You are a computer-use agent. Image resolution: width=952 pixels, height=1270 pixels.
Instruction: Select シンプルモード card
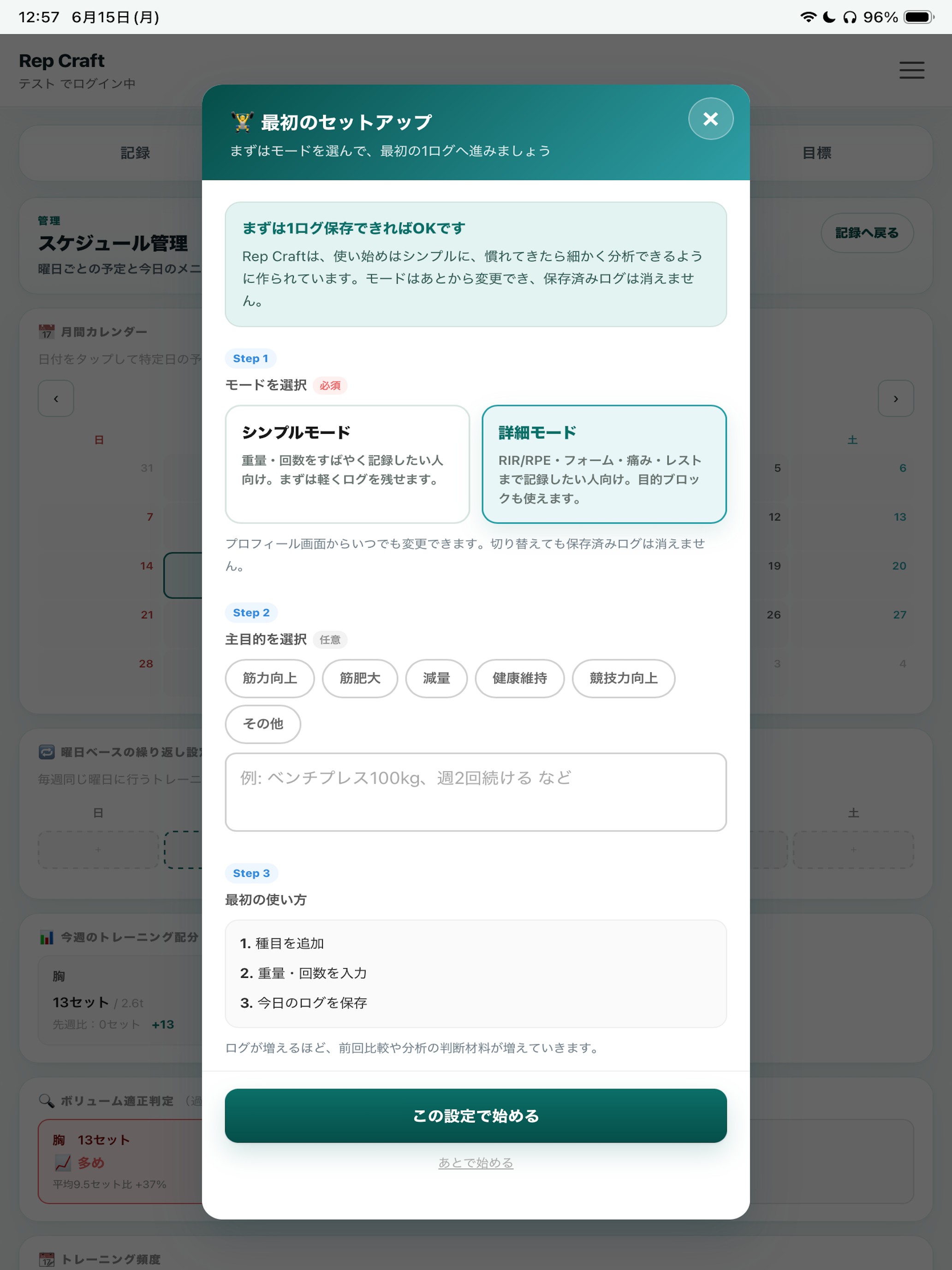click(x=347, y=464)
